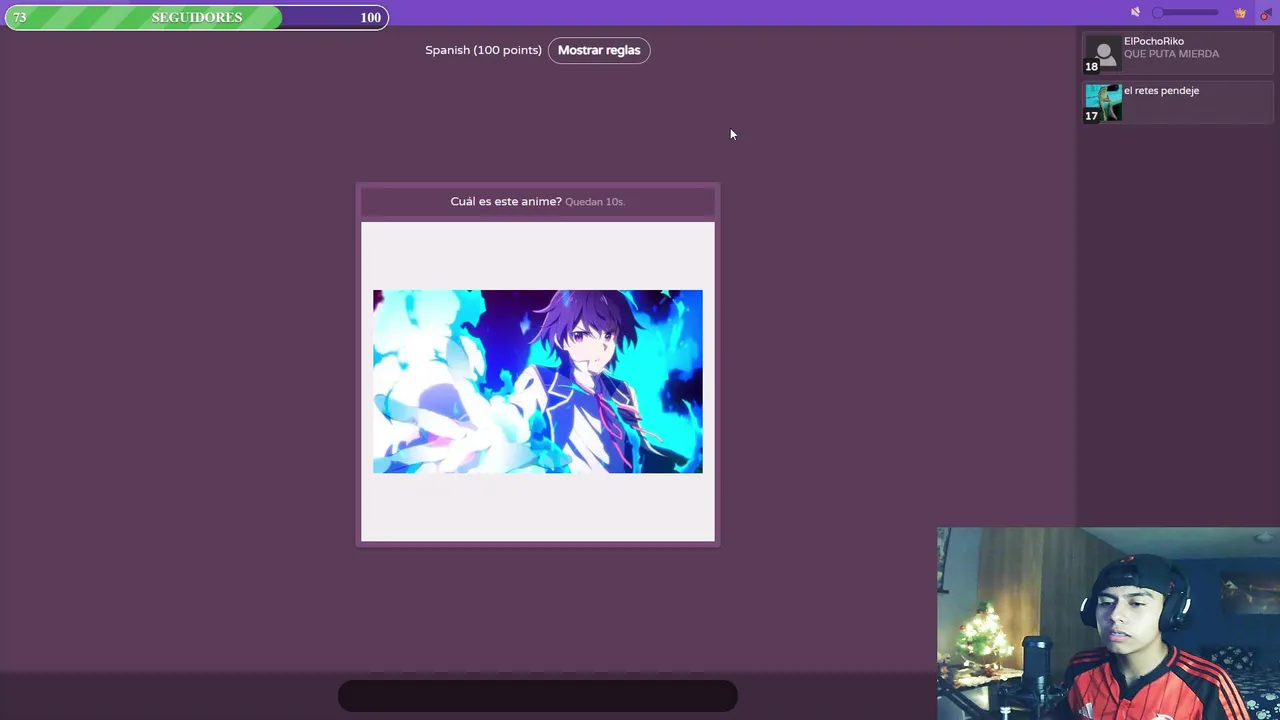The height and width of the screenshot is (720, 1280).
Task: Select the el retes pendeje player avatar
Action: tap(1104, 103)
